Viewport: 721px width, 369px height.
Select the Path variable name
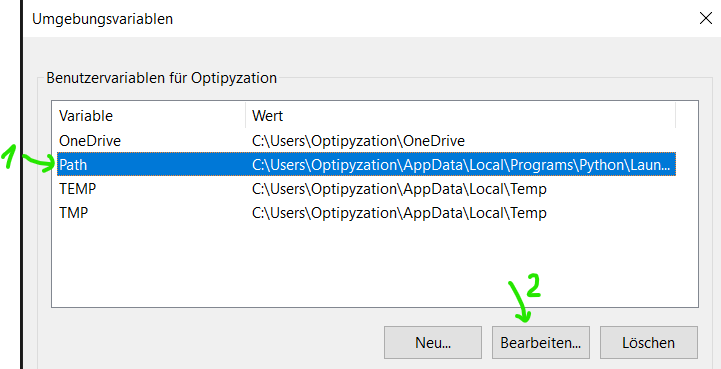pos(73,164)
